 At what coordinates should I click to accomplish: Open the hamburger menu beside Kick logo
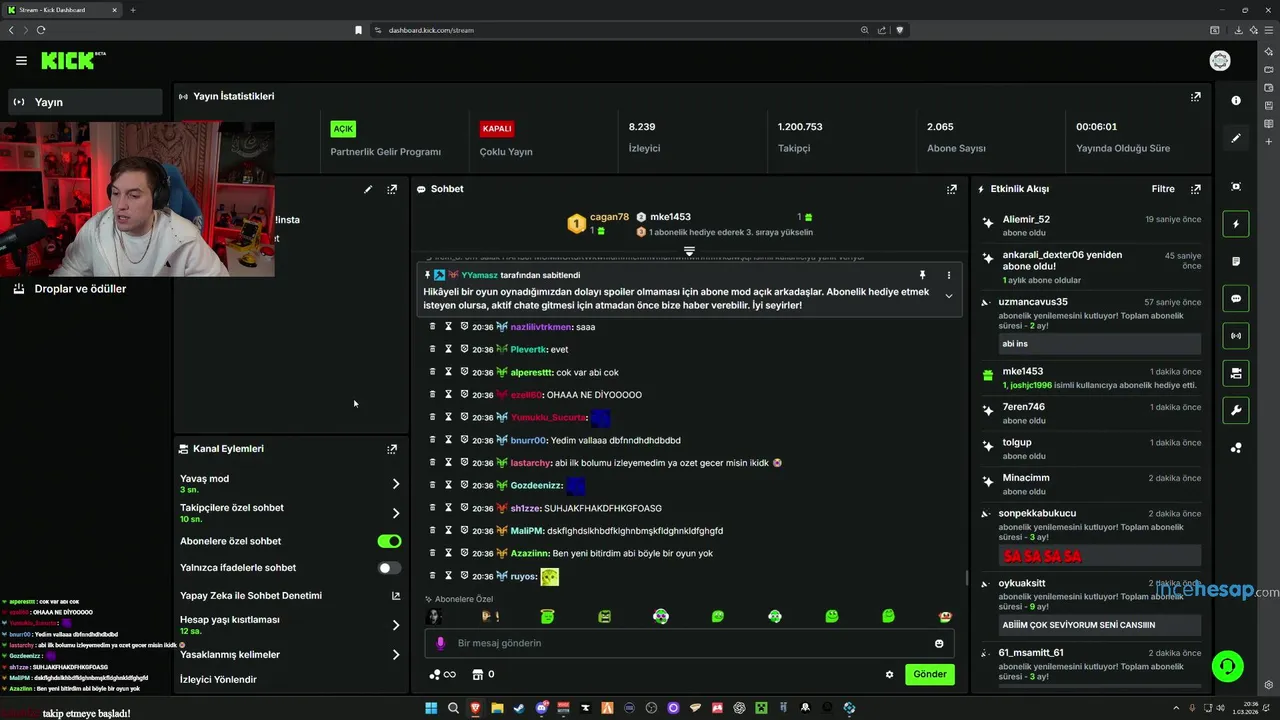(21, 61)
